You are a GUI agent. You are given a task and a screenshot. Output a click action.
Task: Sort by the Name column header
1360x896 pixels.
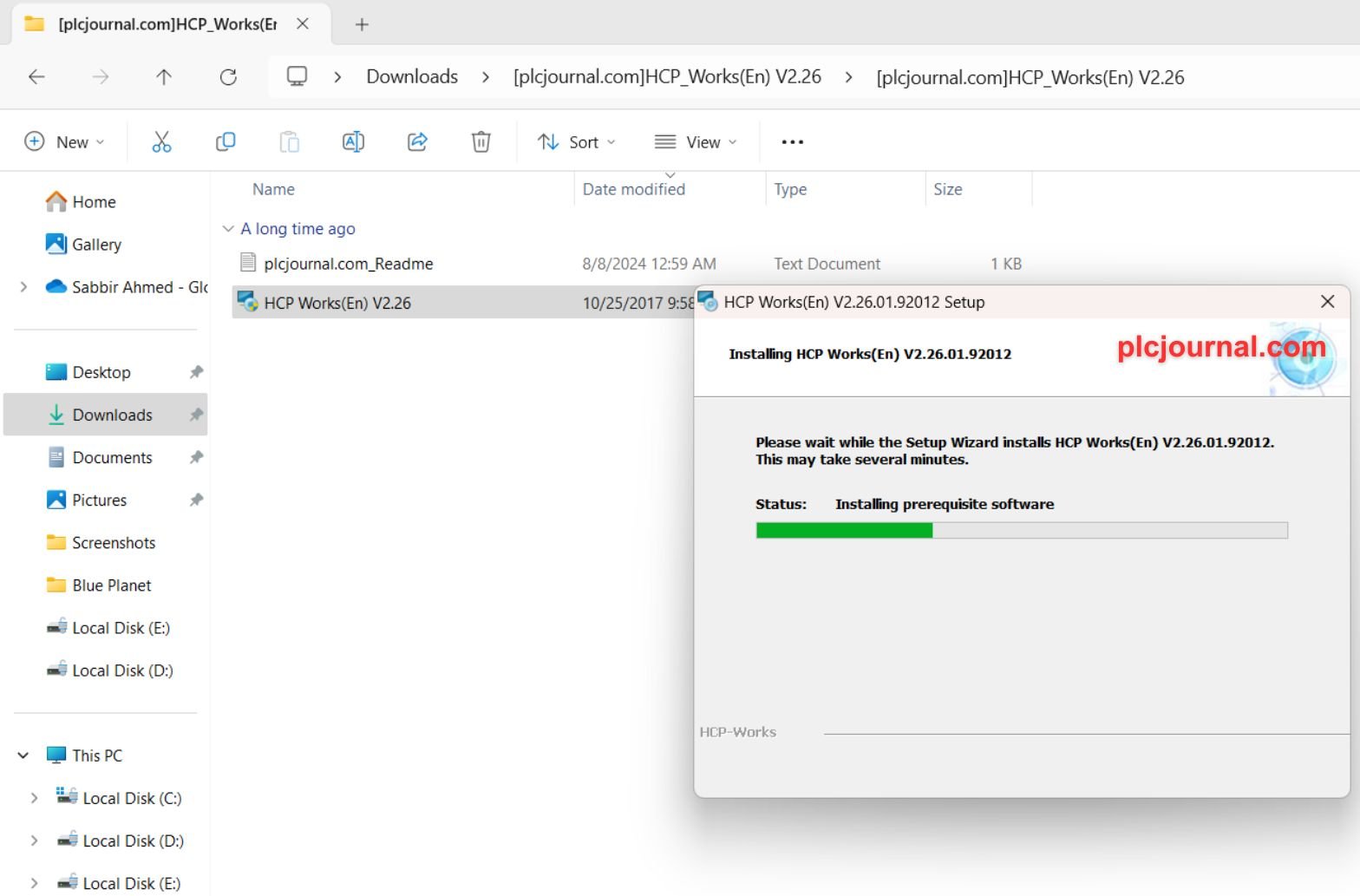pos(273,189)
